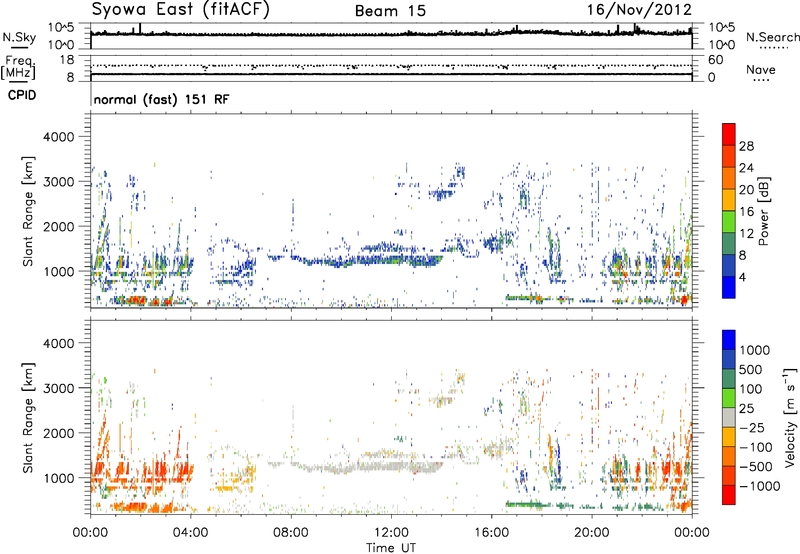Click the '-1000' tick on the Velocity colorbar
This screenshot has height=554, width=800.
click(x=759, y=486)
